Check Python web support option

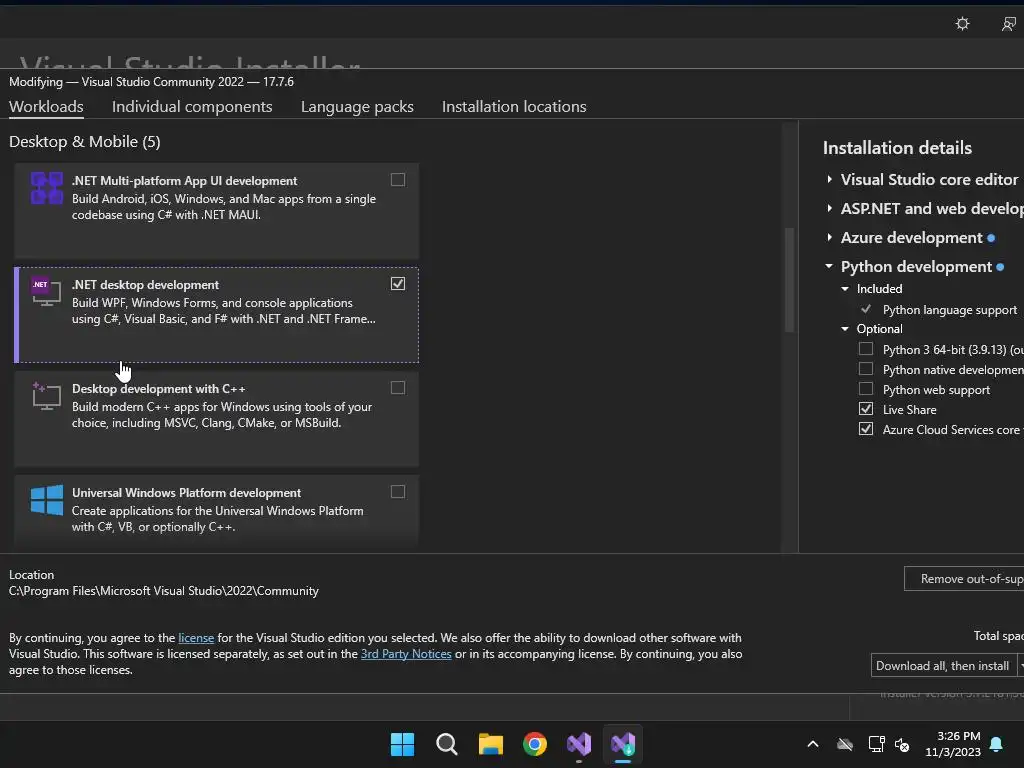tap(866, 389)
